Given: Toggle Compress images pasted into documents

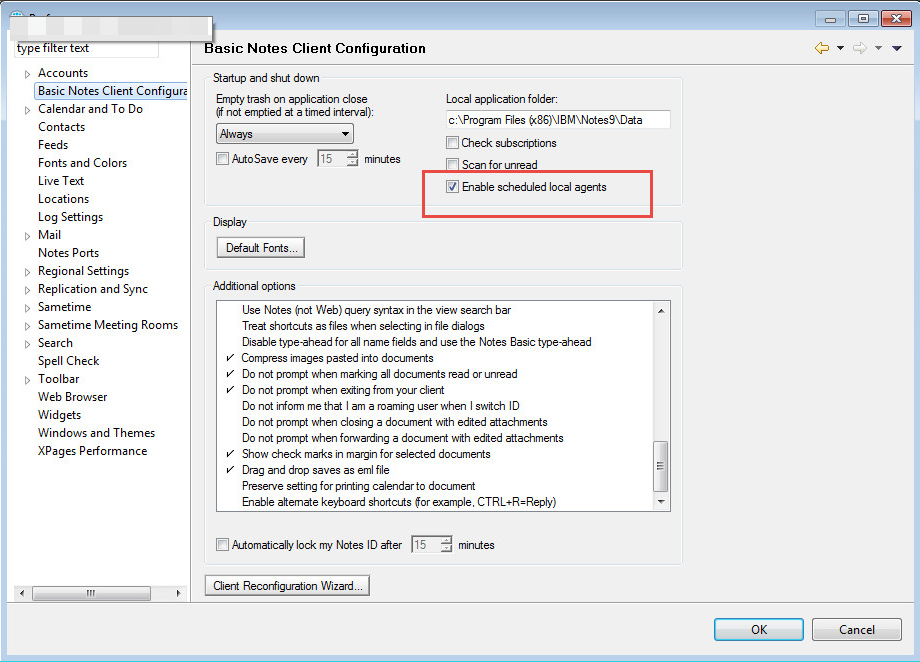Looking at the screenshot, I should (x=337, y=358).
